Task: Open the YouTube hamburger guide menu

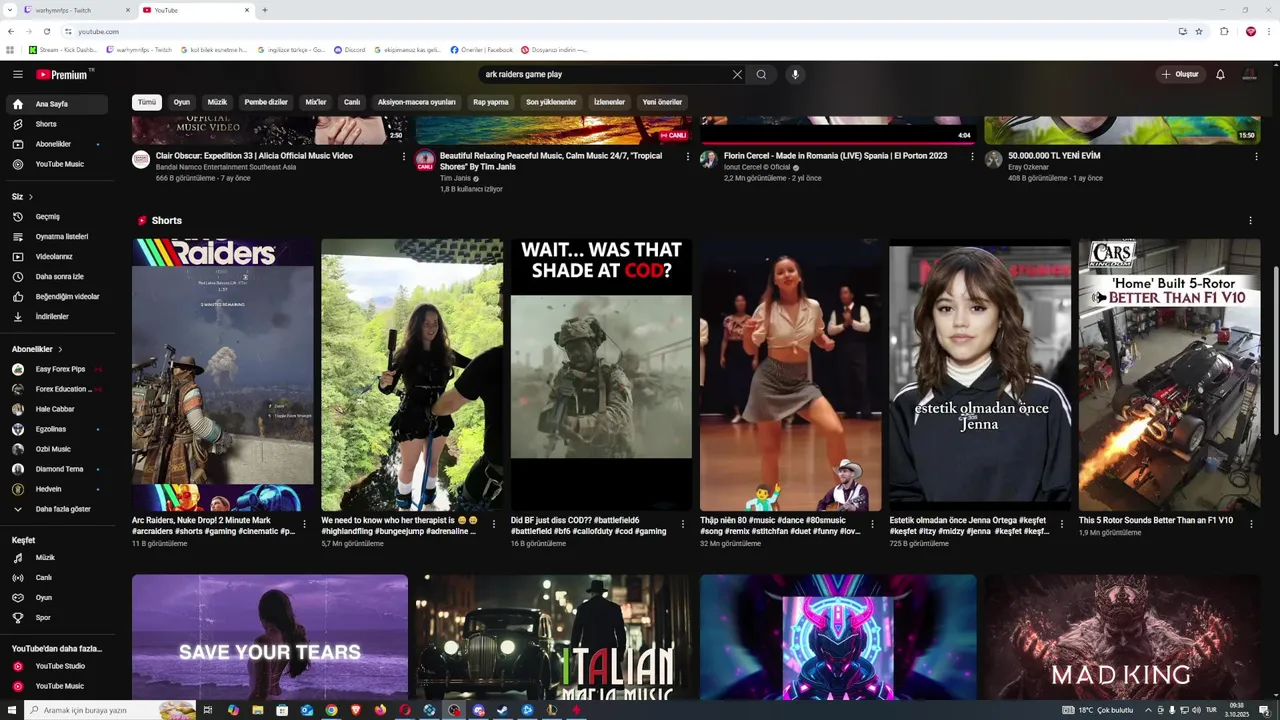Action: click(x=17, y=74)
